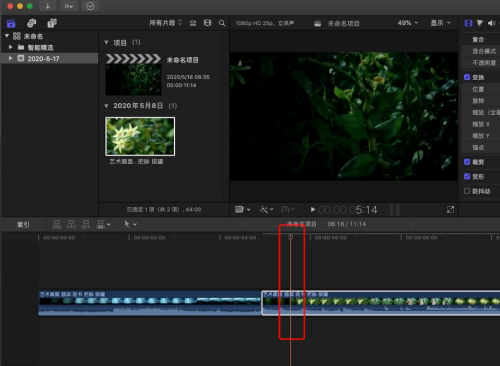Overwrite with selected clip icon
The height and width of the screenshot is (366, 500).
coord(100,224)
